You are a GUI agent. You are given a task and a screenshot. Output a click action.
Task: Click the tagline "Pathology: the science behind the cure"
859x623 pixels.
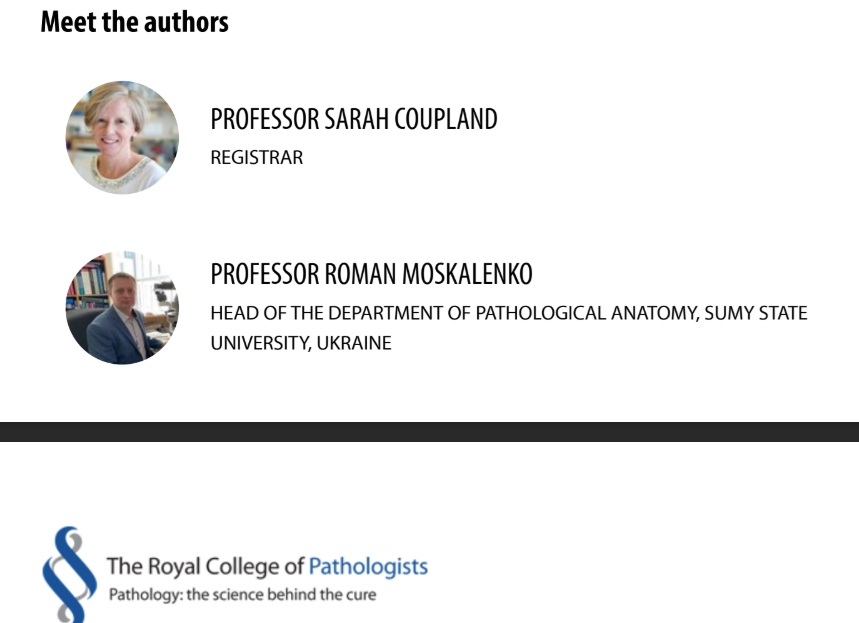click(x=242, y=595)
